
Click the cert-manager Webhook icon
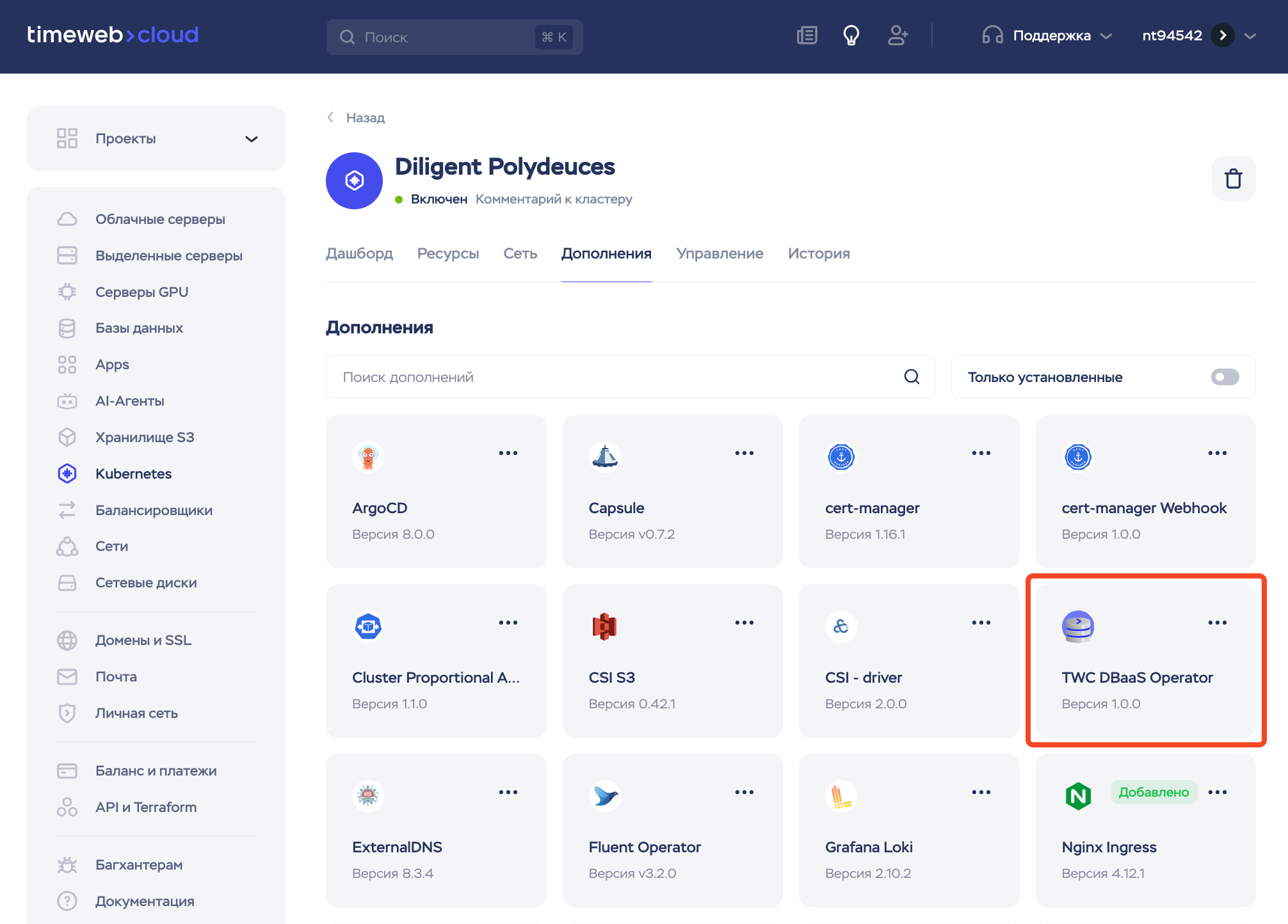pyautogui.click(x=1077, y=457)
